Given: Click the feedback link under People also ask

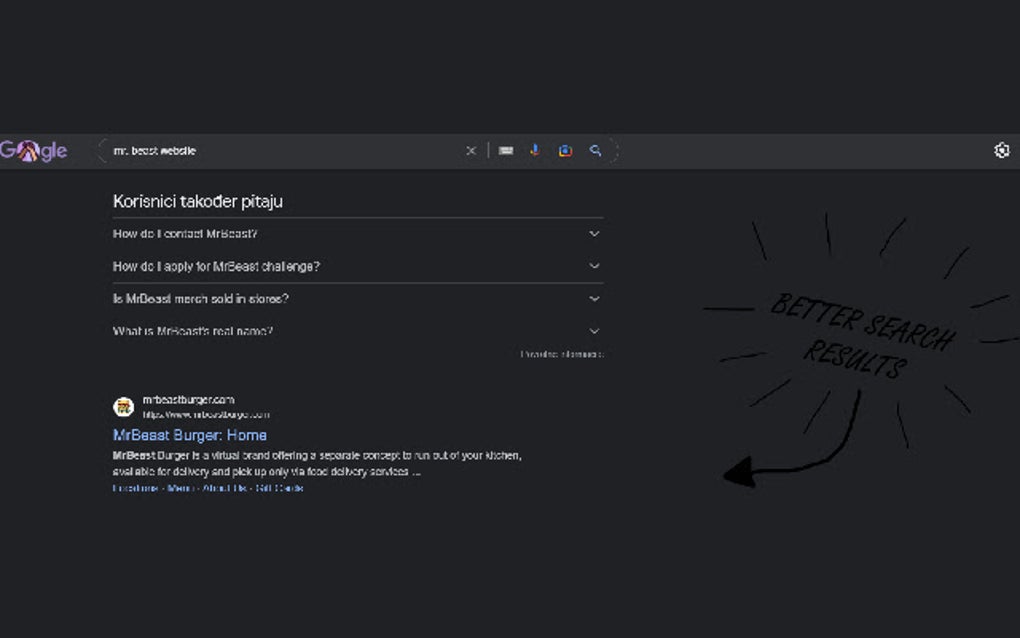Looking at the screenshot, I should [x=561, y=353].
